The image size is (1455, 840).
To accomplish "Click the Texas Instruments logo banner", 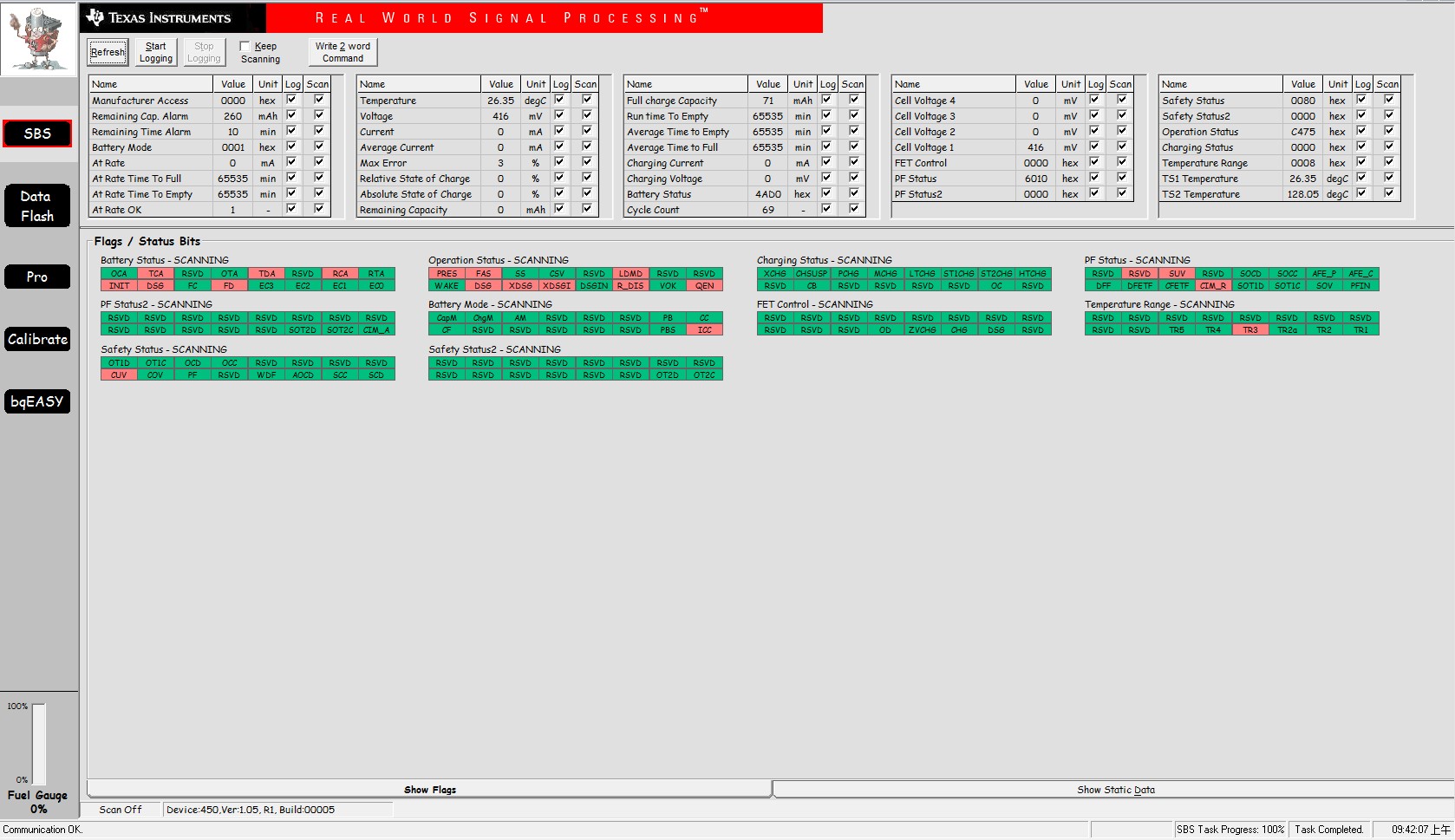I will coord(173,17).
